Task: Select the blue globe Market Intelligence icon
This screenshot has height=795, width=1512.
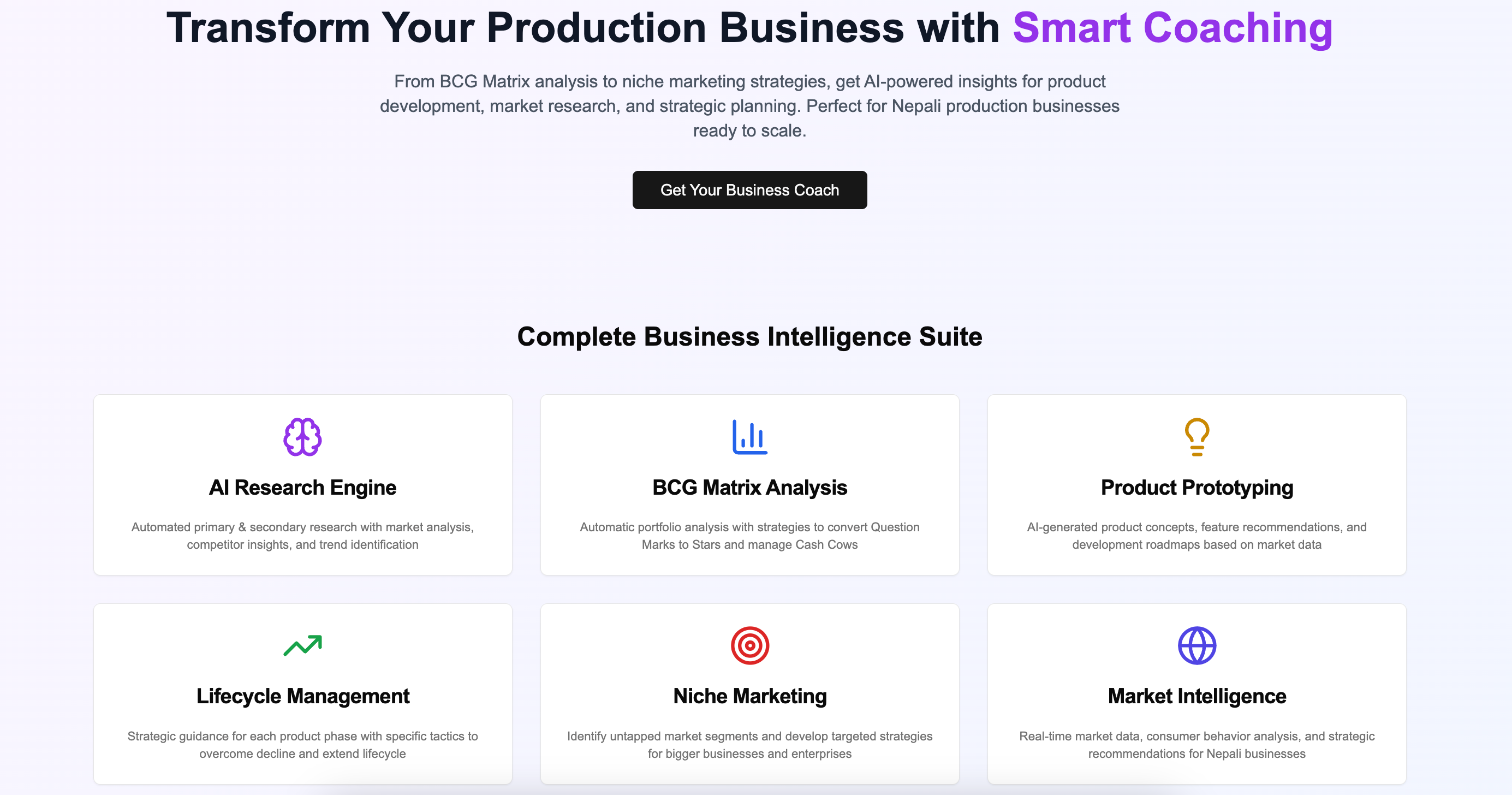Action: 1197,645
